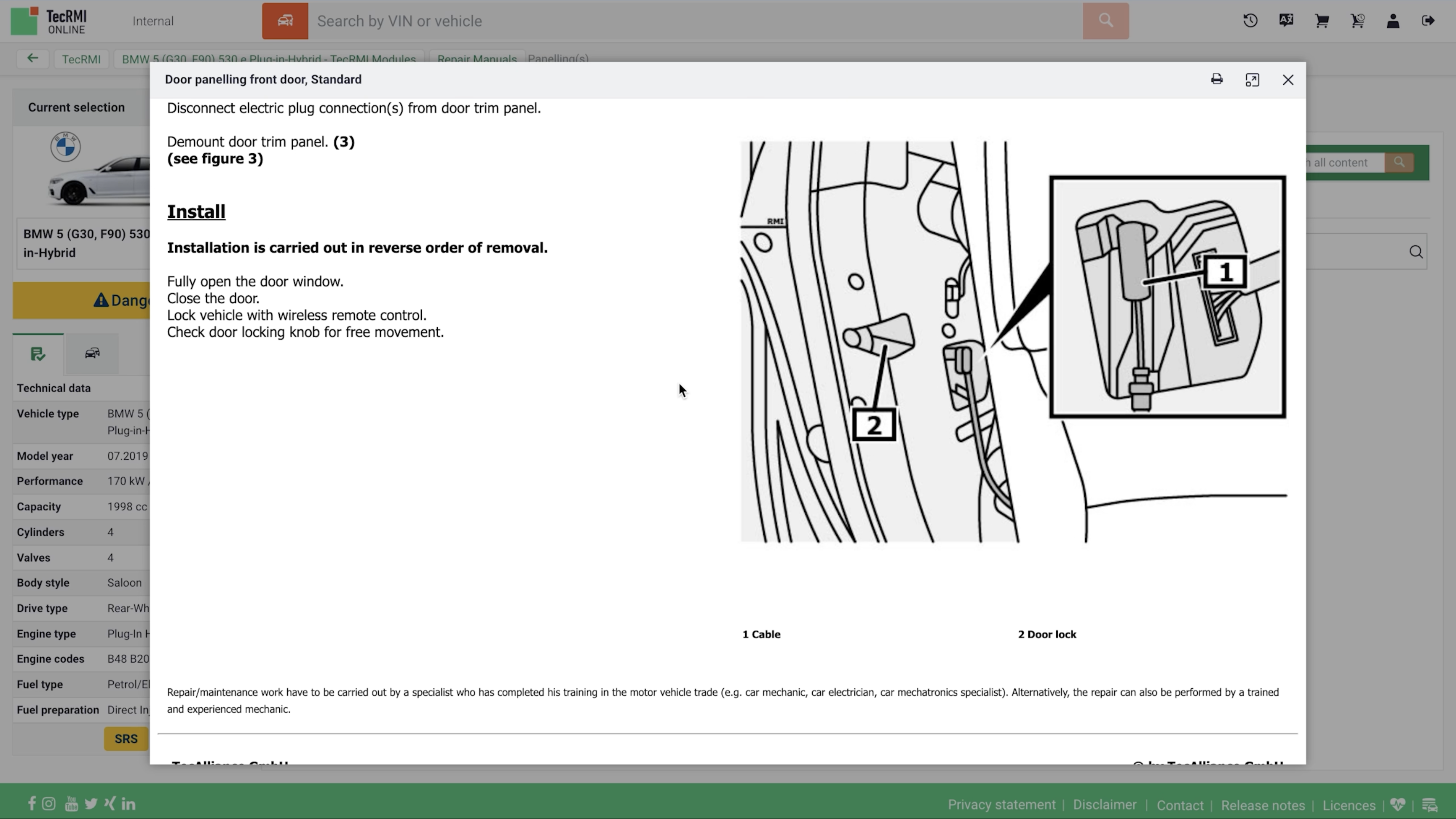Image resolution: width=1456 pixels, height=819 pixels.
Task: Click the orange vehicle selection icon
Action: pyautogui.click(x=285, y=21)
